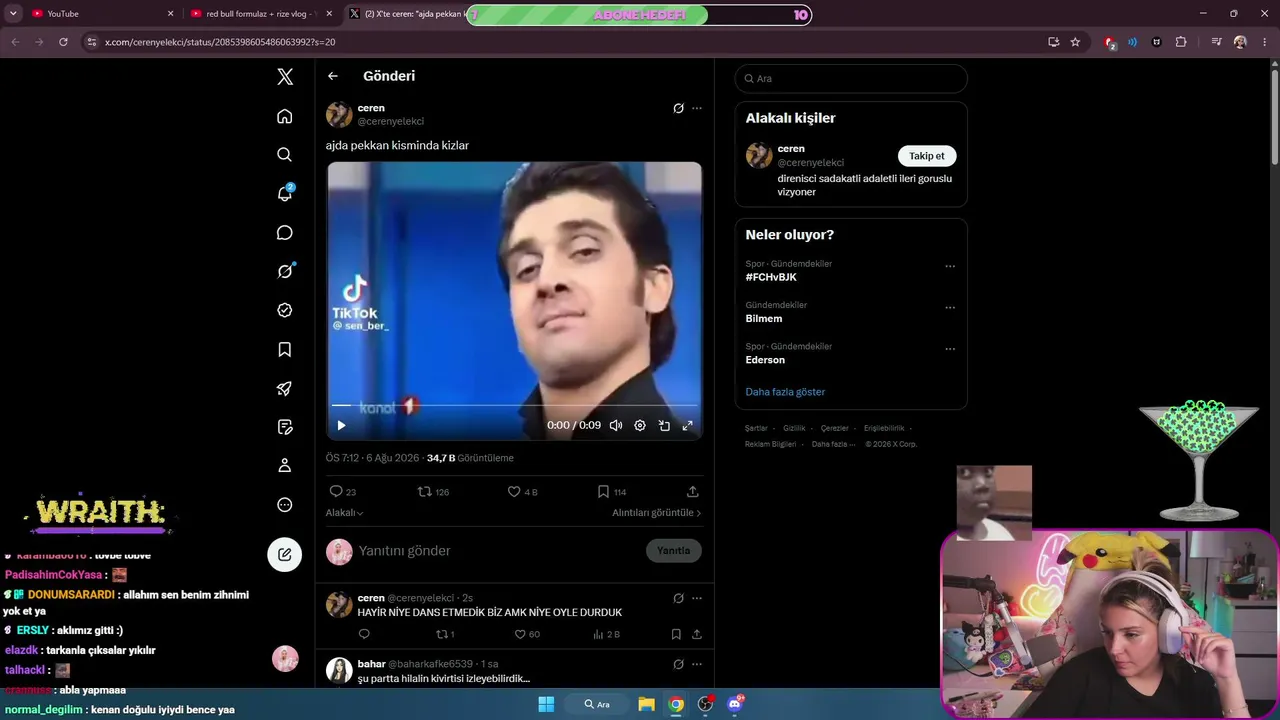Close the YouTube tab
The image size is (1280, 720).
pyautogui.click(x=170, y=14)
